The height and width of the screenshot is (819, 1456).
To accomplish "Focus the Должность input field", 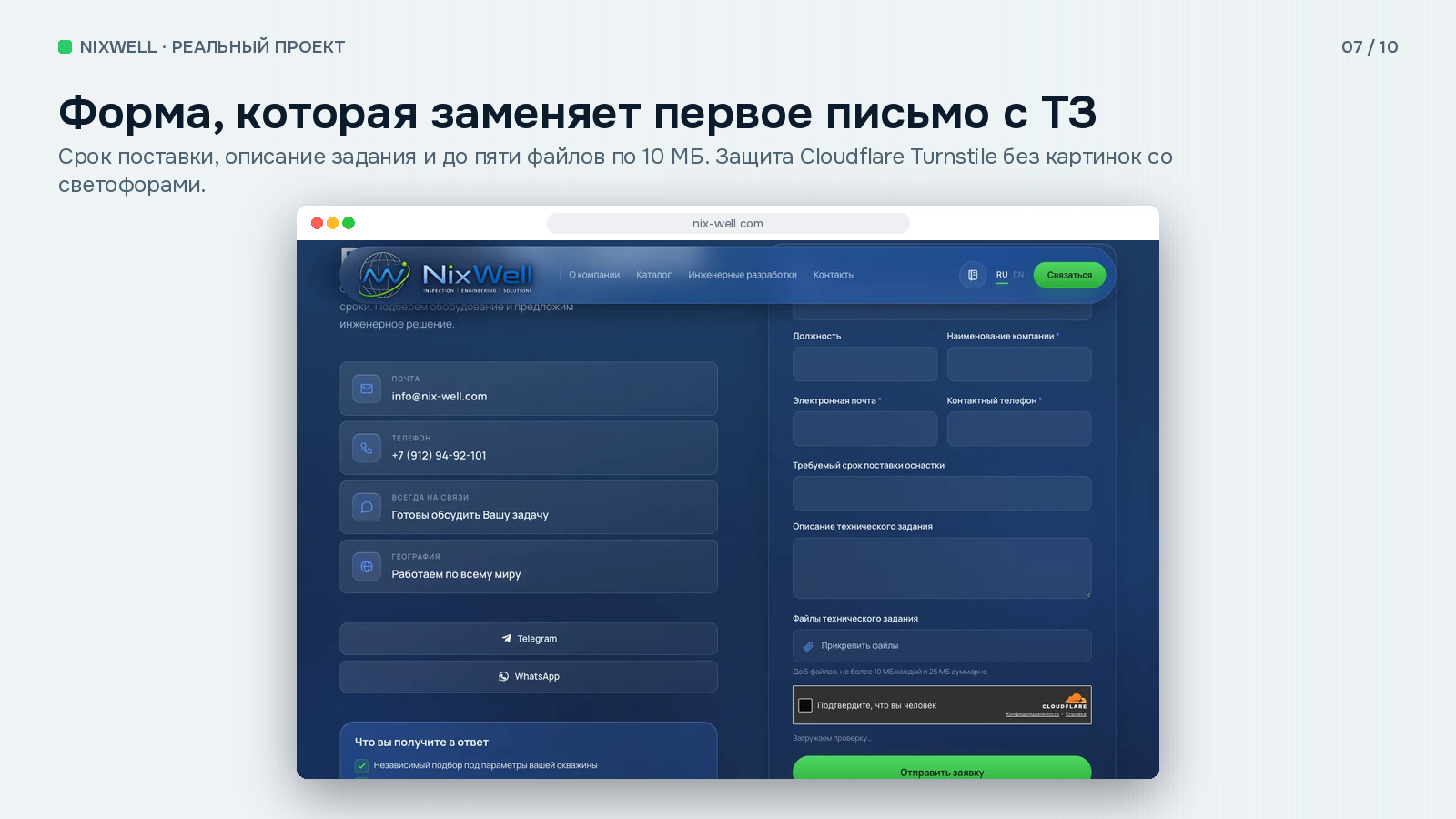I will tap(864, 364).
